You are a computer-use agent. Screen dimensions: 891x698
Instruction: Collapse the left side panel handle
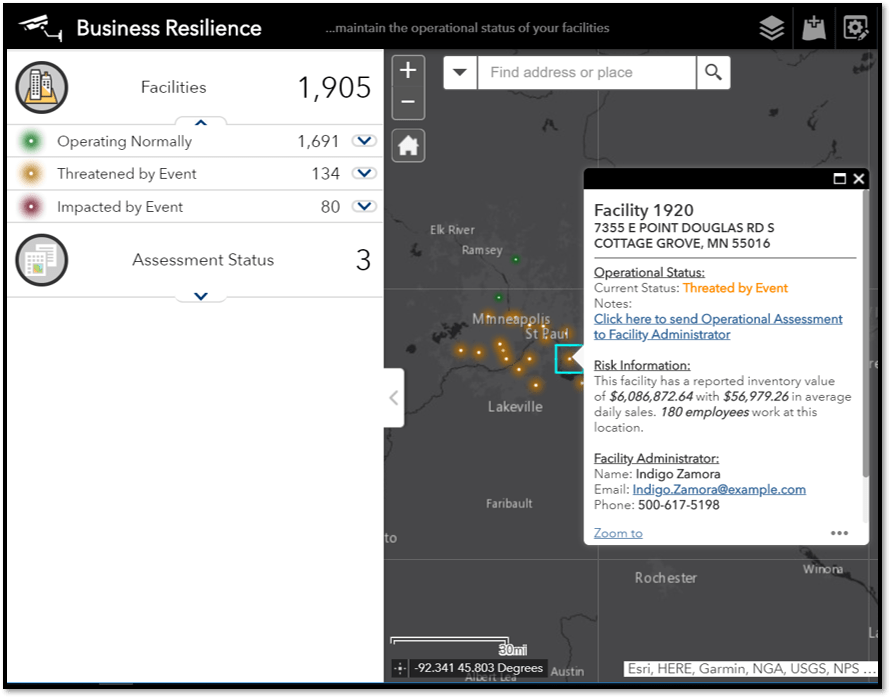394,398
